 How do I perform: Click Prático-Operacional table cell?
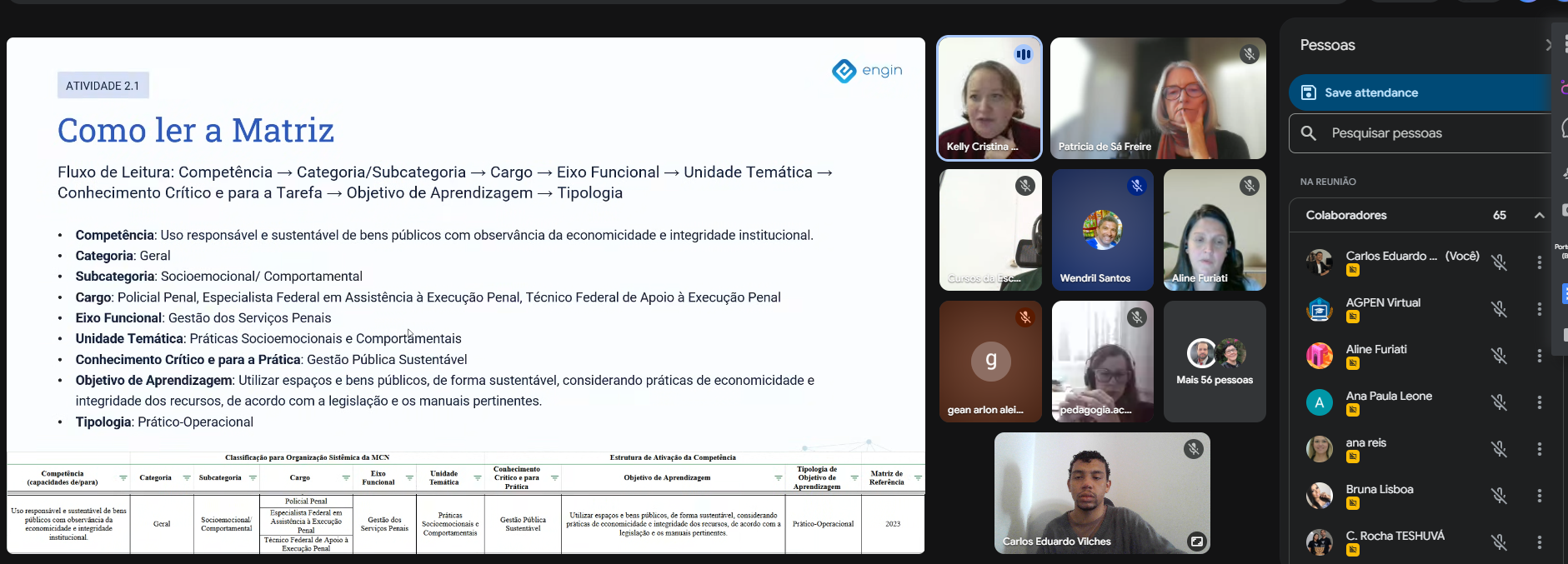point(823,524)
